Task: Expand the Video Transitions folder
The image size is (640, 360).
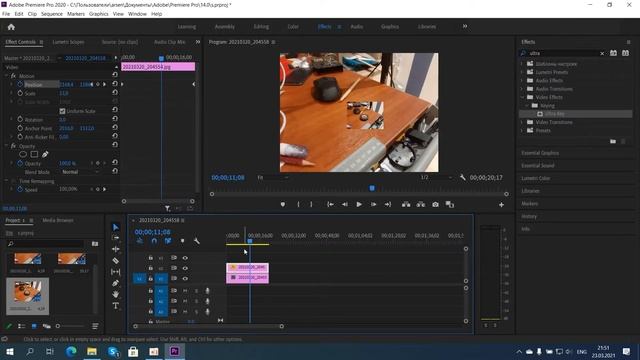Action: click(522, 122)
